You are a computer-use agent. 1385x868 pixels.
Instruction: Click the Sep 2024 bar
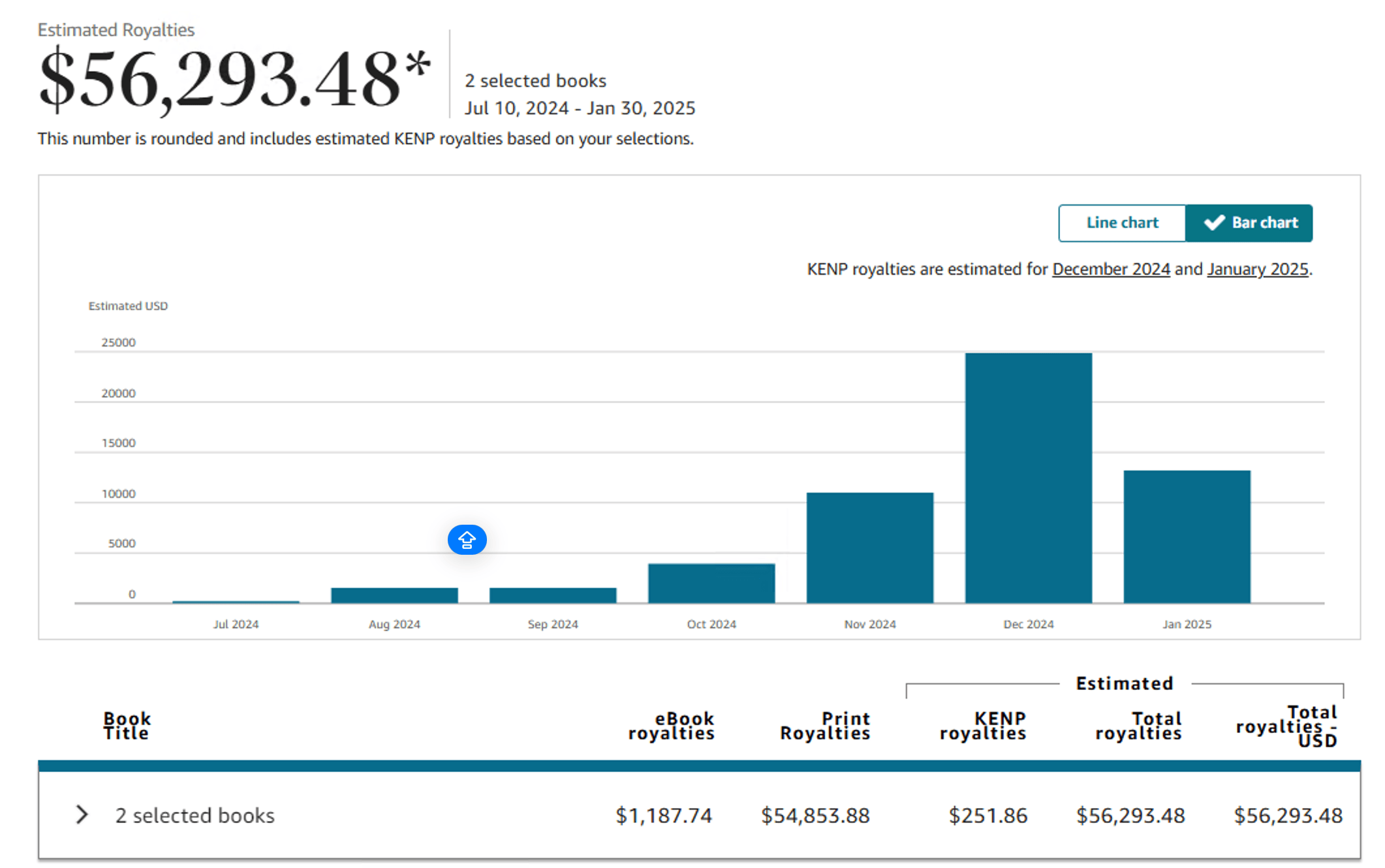[553, 595]
